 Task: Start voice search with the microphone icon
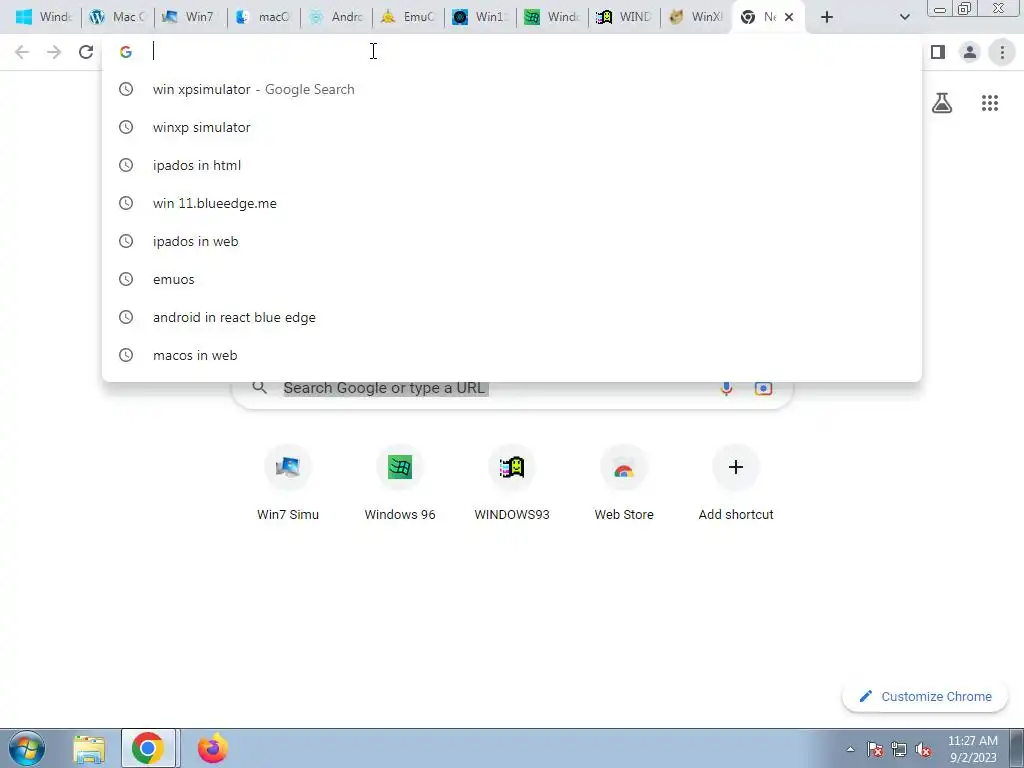[x=726, y=388]
